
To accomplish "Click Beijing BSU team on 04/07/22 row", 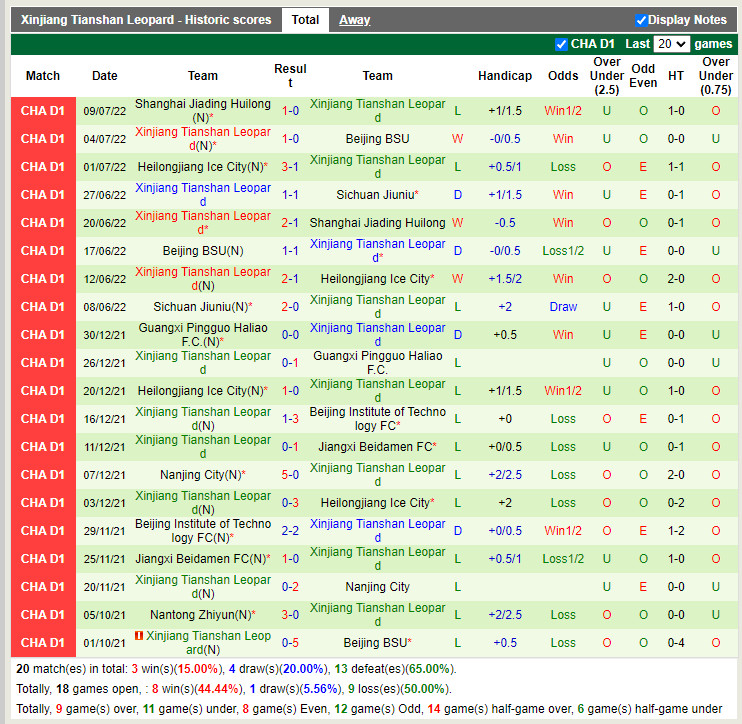I will [377, 139].
